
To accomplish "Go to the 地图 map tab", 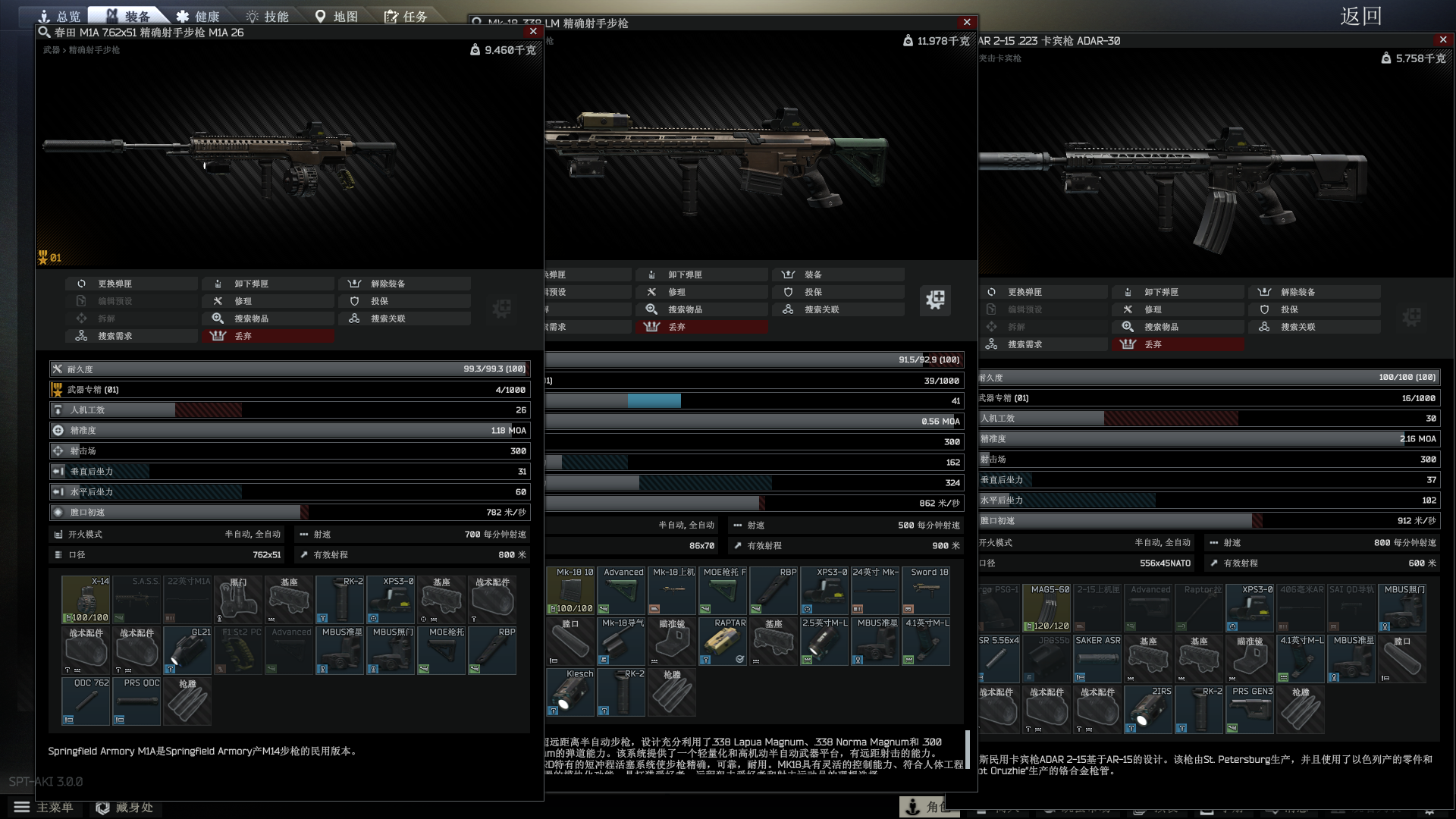I will click(337, 16).
